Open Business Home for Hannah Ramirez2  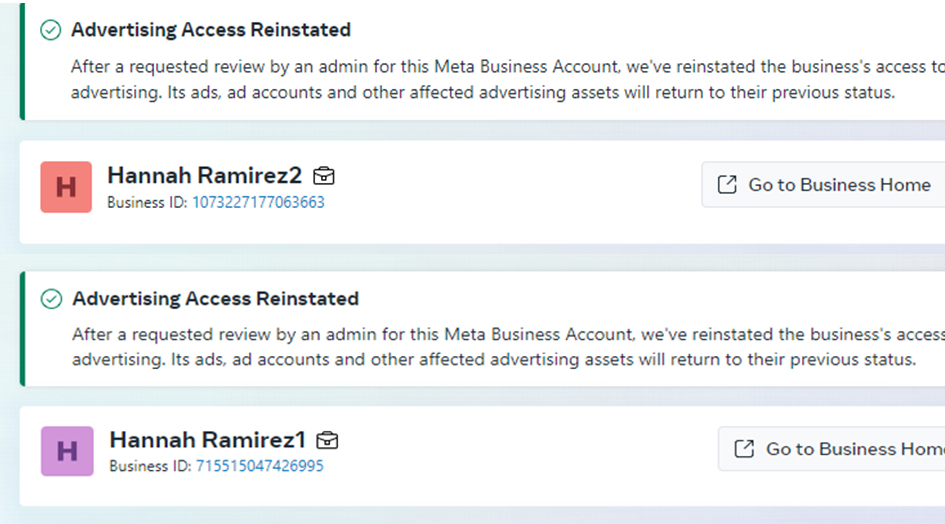[x=823, y=185]
